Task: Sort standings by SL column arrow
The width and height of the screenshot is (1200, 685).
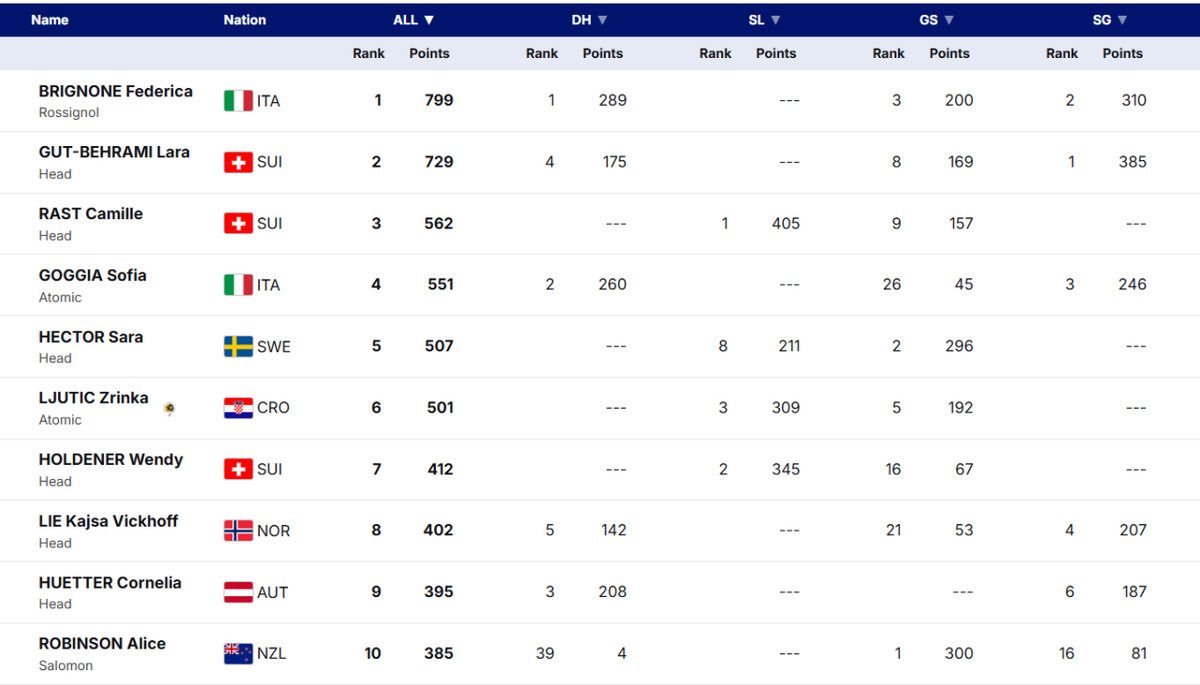Action: (776, 20)
